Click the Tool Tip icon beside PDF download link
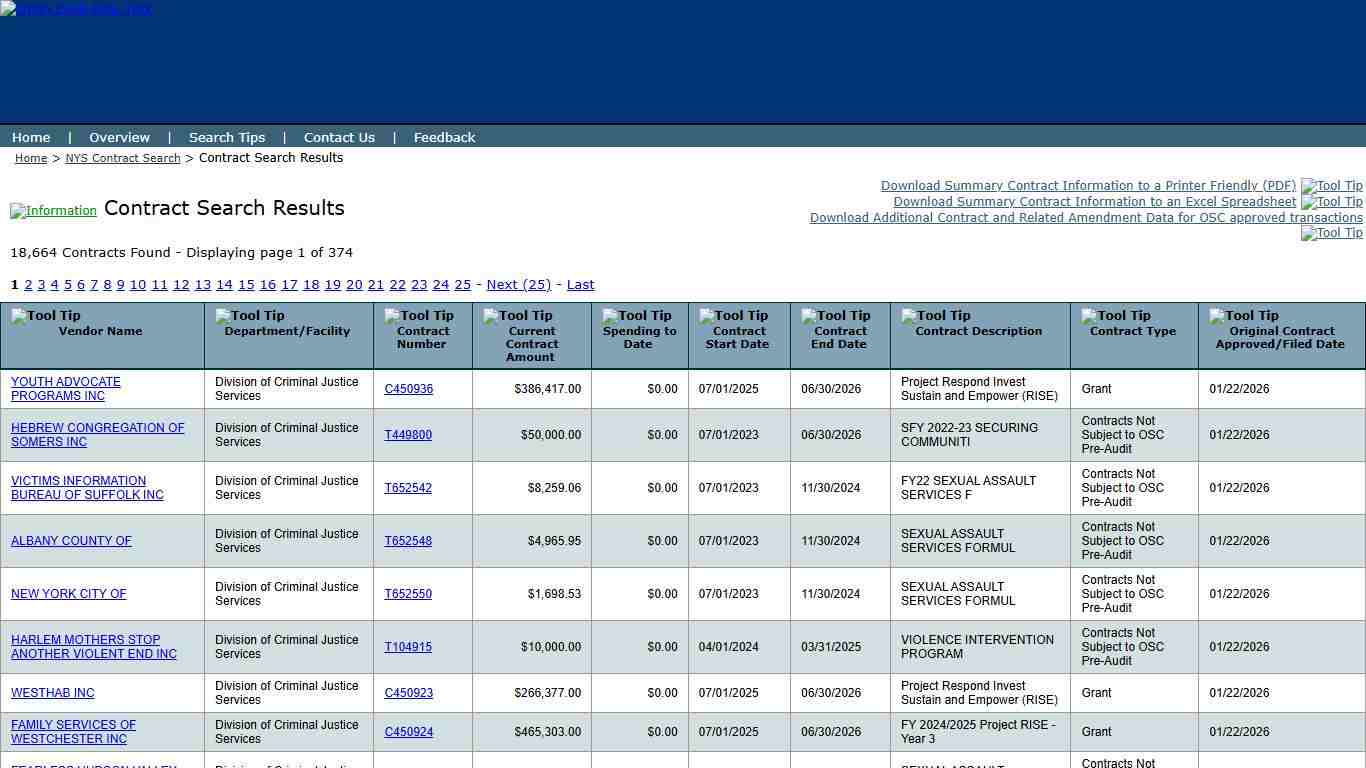This screenshot has width=1366, height=768. pyautogui.click(x=1331, y=186)
